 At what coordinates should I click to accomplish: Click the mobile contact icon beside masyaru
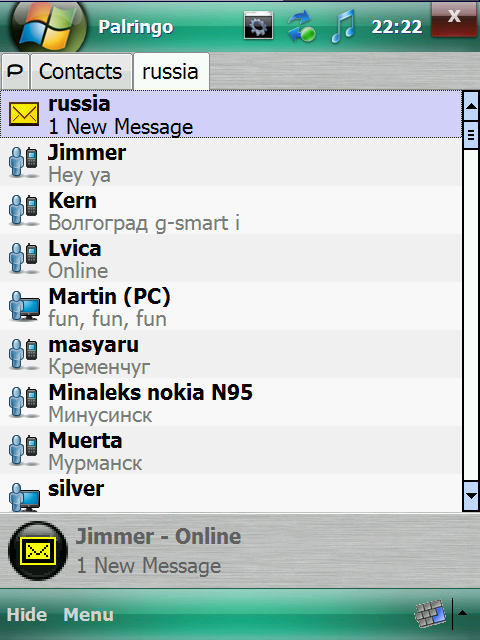pyautogui.click(x=24, y=354)
